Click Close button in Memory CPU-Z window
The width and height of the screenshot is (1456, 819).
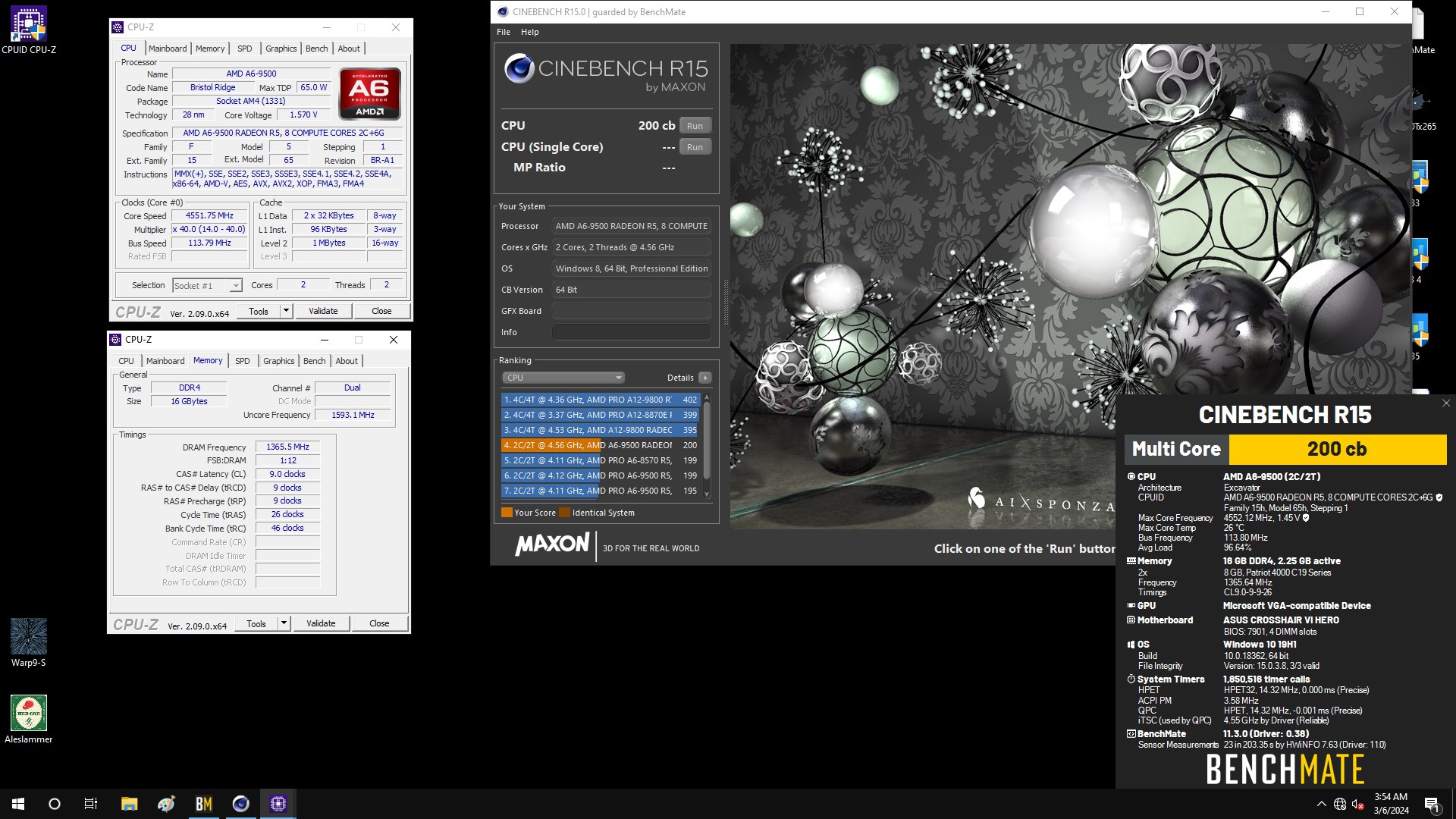(x=379, y=623)
